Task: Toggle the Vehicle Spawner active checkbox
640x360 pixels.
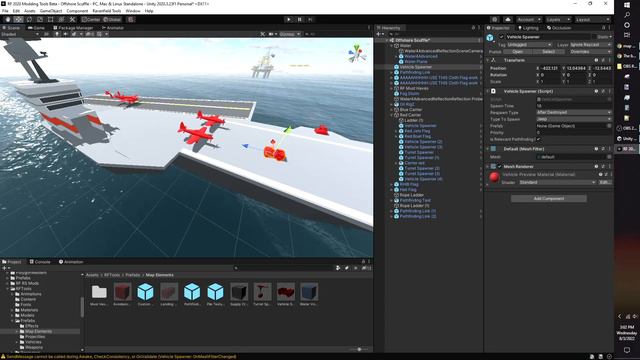Action: (x=501, y=37)
